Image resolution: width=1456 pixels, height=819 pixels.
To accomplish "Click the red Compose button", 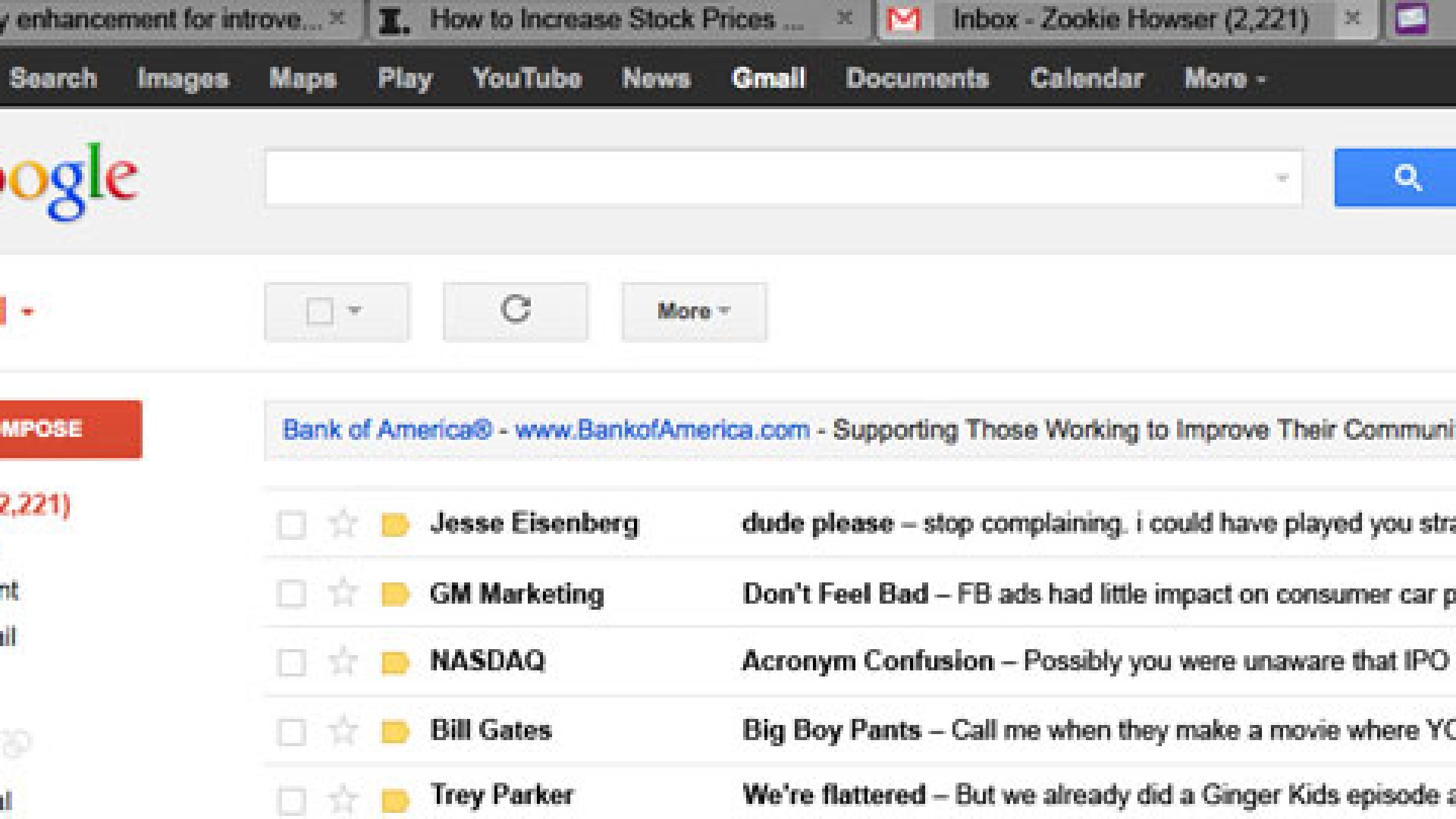I will [x=71, y=429].
